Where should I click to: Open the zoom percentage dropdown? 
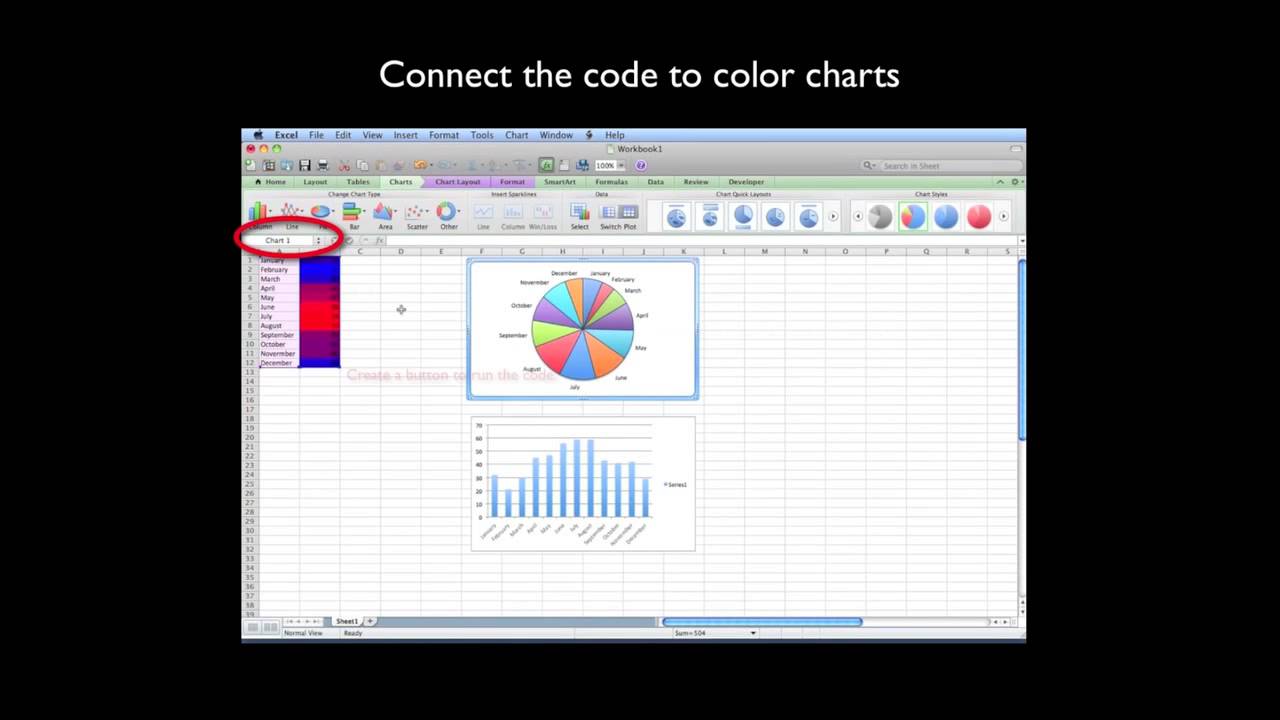click(621, 166)
